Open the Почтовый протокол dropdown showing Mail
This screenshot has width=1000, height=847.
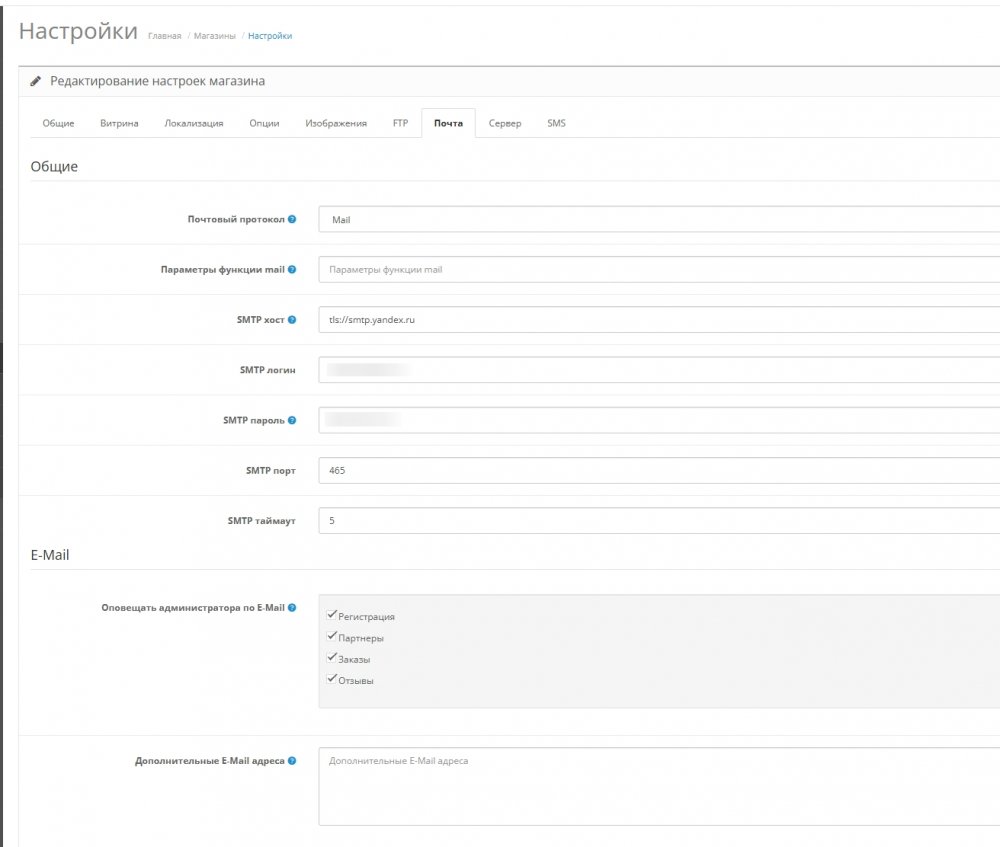coord(659,219)
